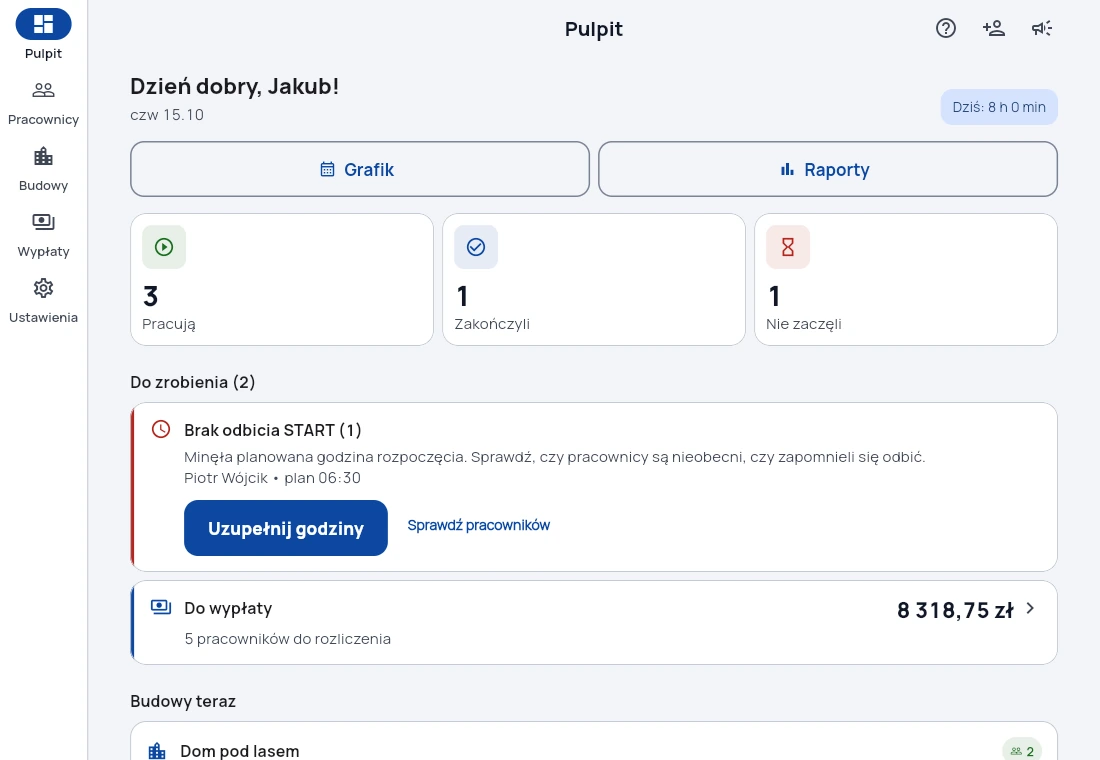This screenshot has height=760, width=1100.
Task: Open the Zakończyli card showing 1
Action: [x=593, y=279]
